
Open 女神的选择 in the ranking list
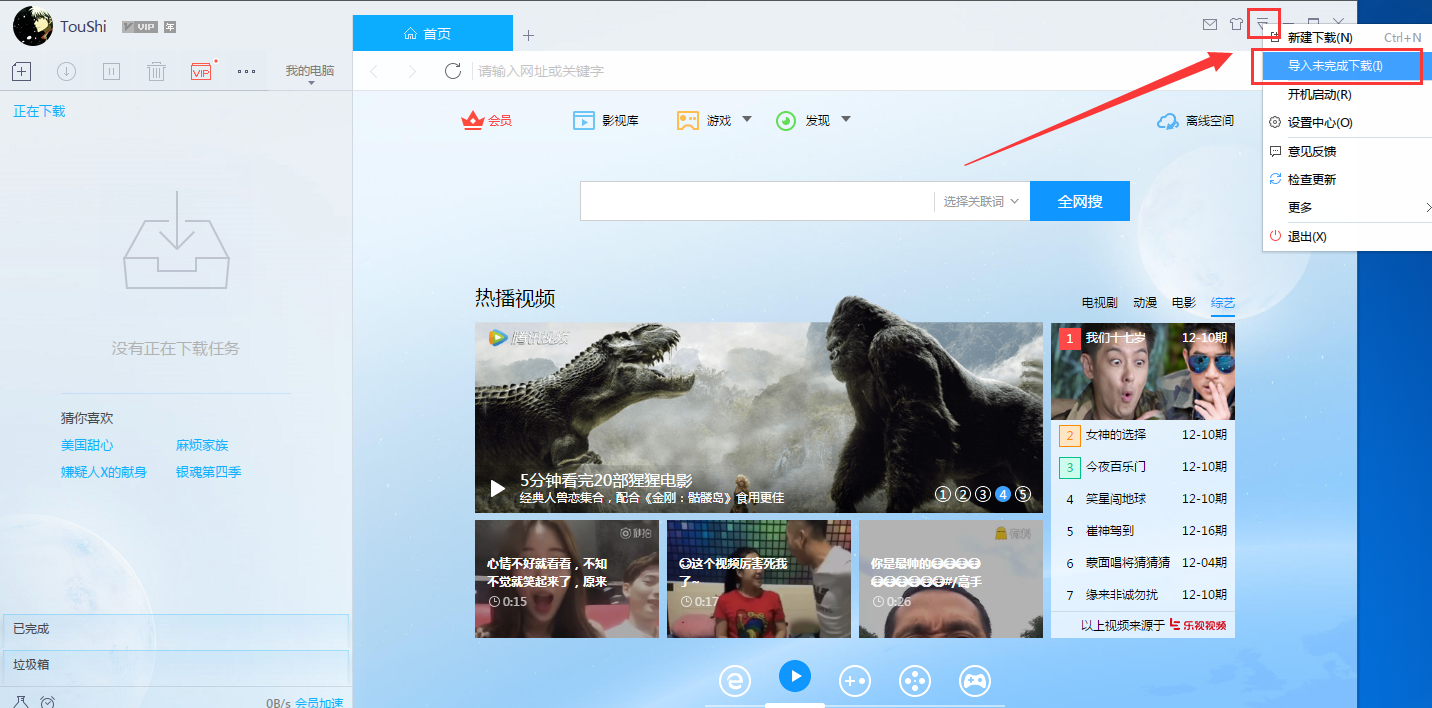pyautogui.click(x=1116, y=435)
